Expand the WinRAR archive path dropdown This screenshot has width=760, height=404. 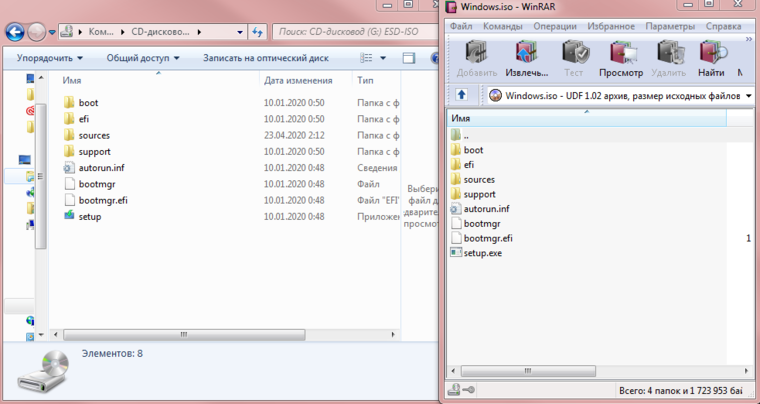click(748, 96)
